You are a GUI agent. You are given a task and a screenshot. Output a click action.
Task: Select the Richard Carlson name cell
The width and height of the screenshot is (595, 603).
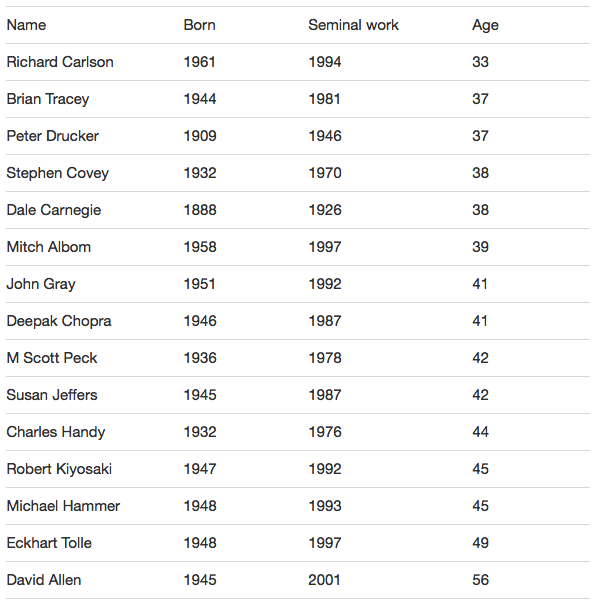tap(60, 62)
